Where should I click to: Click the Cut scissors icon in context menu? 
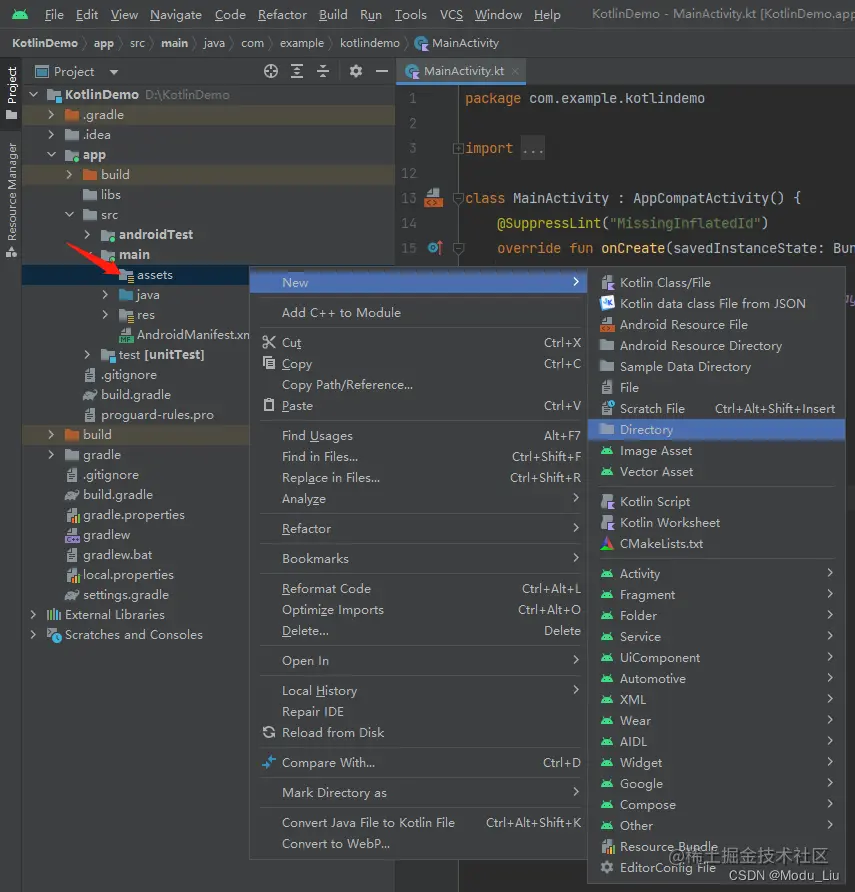[269, 342]
